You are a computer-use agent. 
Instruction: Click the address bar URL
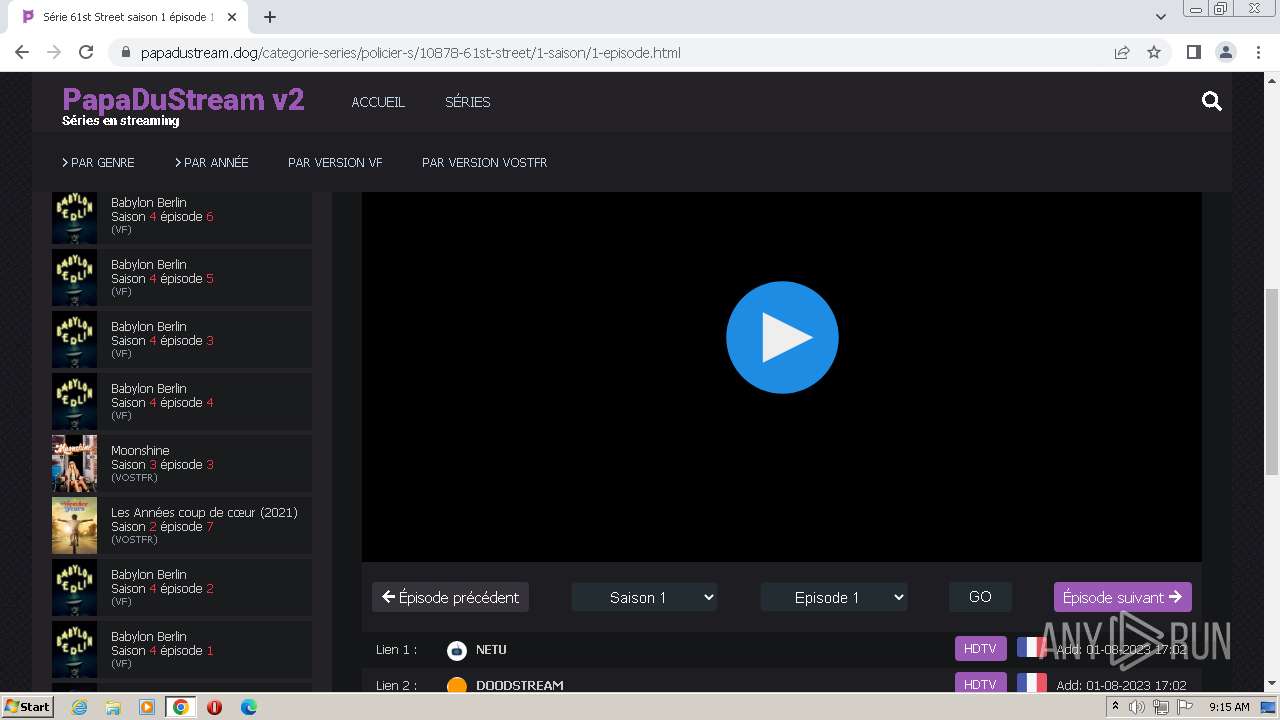pyautogui.click(x=410, y=52)
